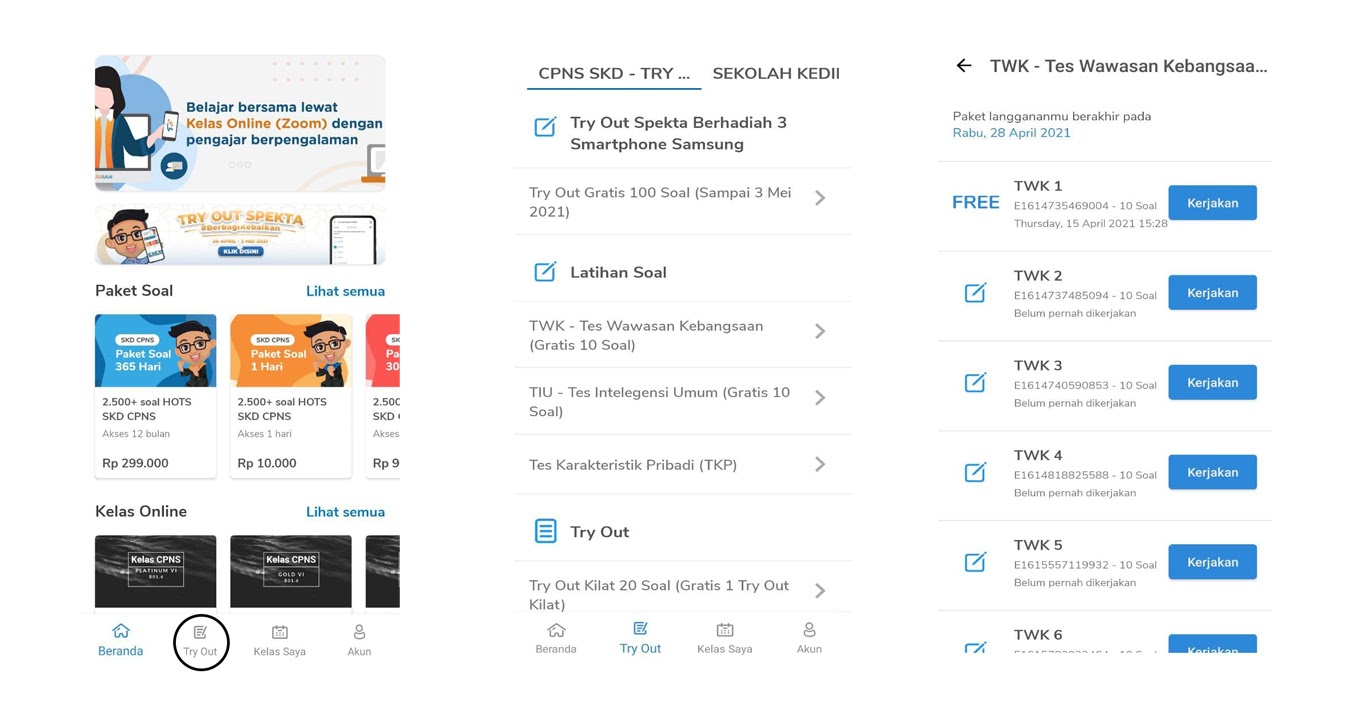
Task: Open Kelas Saya calendar icon in left screen
Action: pos(280,632)
